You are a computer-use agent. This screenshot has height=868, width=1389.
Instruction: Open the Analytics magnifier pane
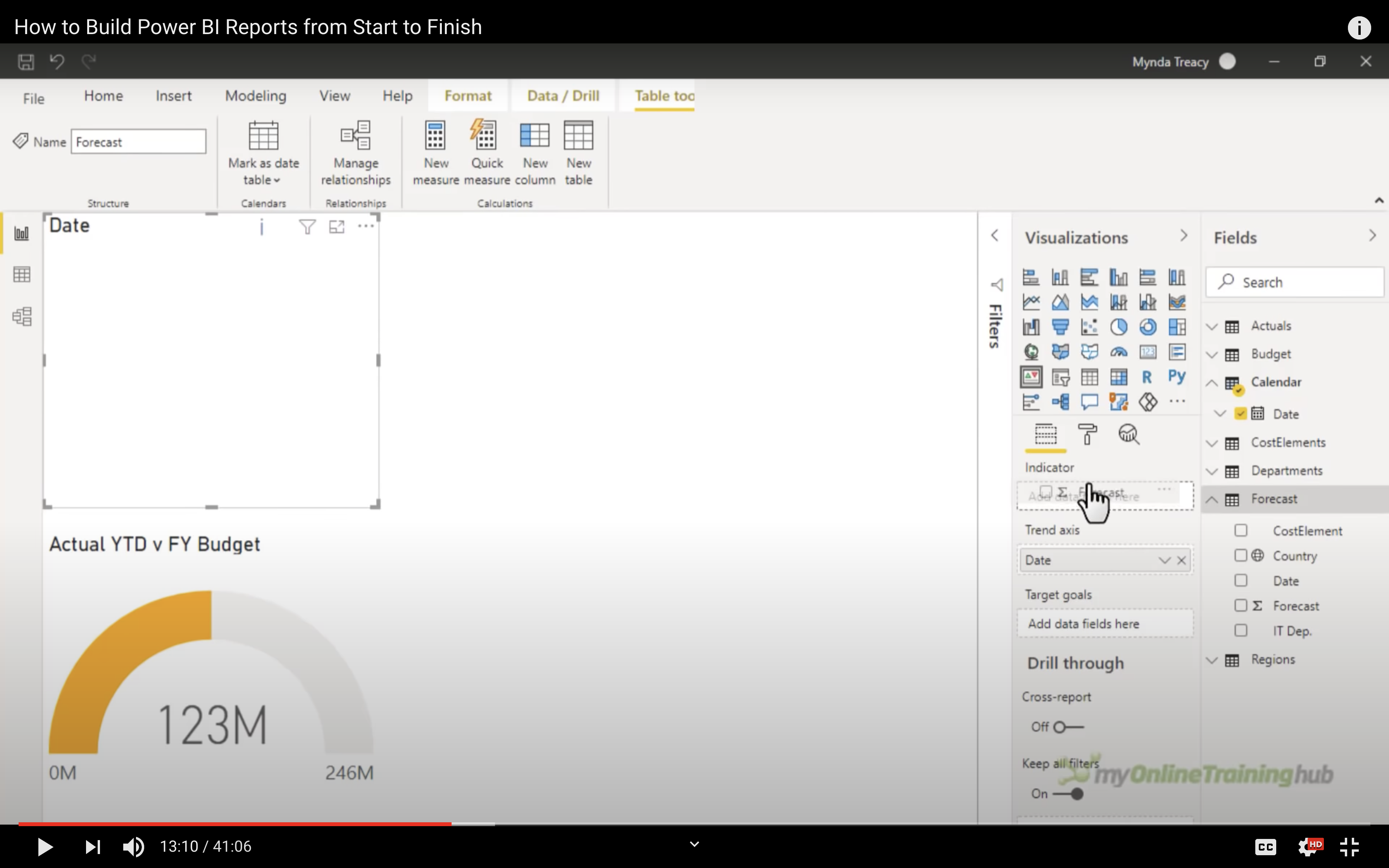click(x=1129, y=434)
